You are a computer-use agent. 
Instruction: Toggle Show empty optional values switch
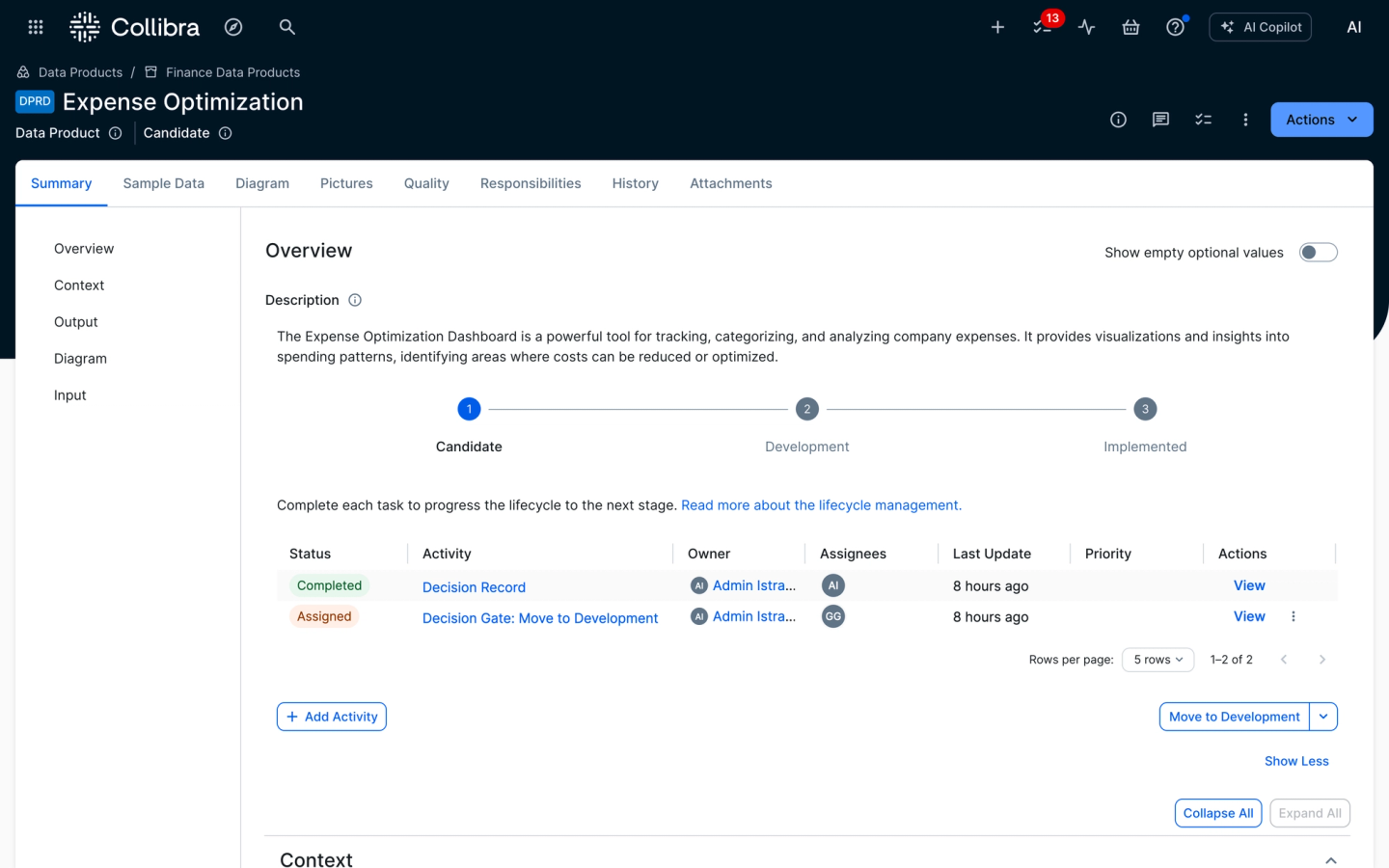point(1318,253)
